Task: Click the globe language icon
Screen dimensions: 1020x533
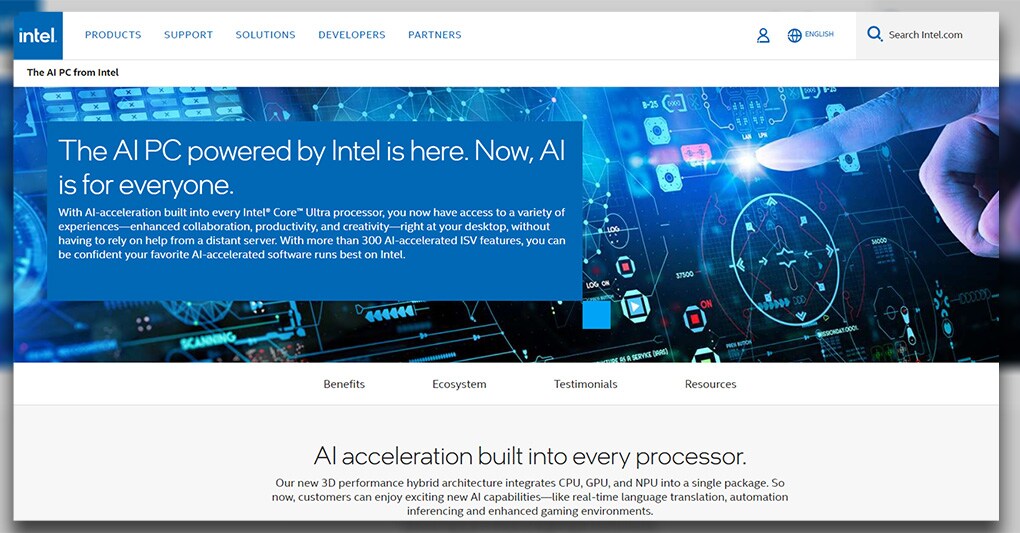Action: click(794, 35)
